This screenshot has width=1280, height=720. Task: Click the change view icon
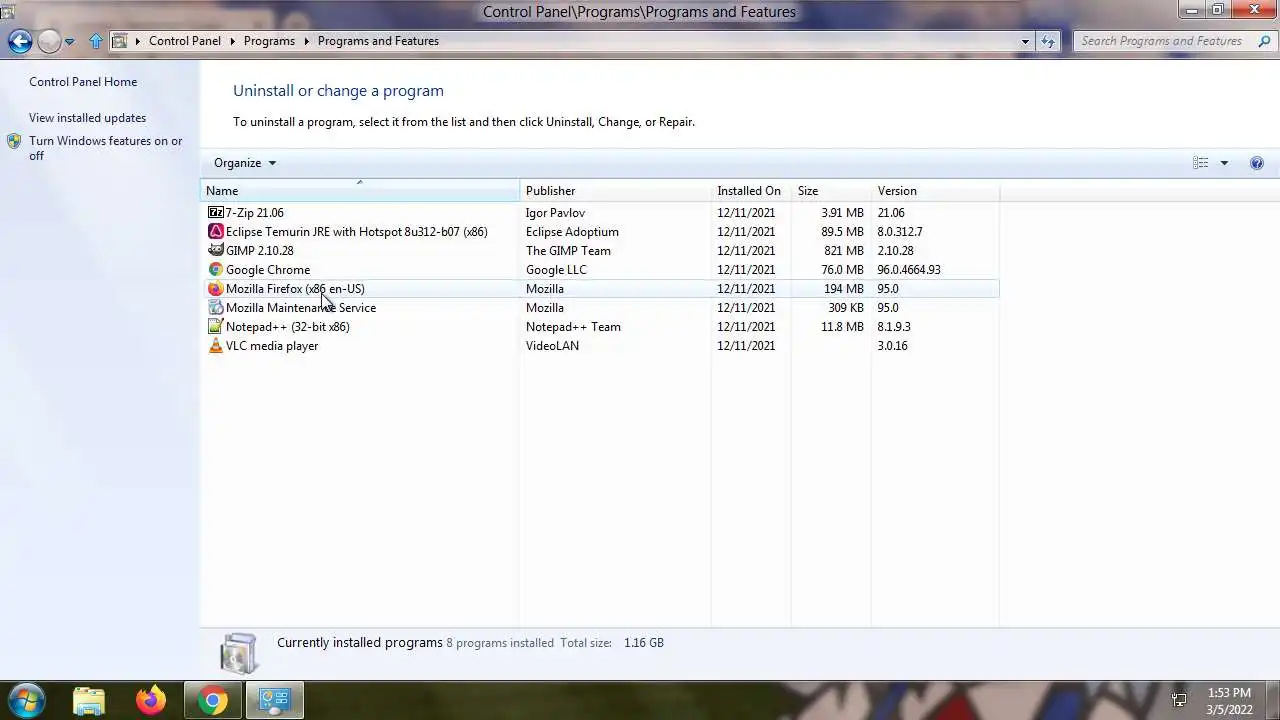(1201, 163)
